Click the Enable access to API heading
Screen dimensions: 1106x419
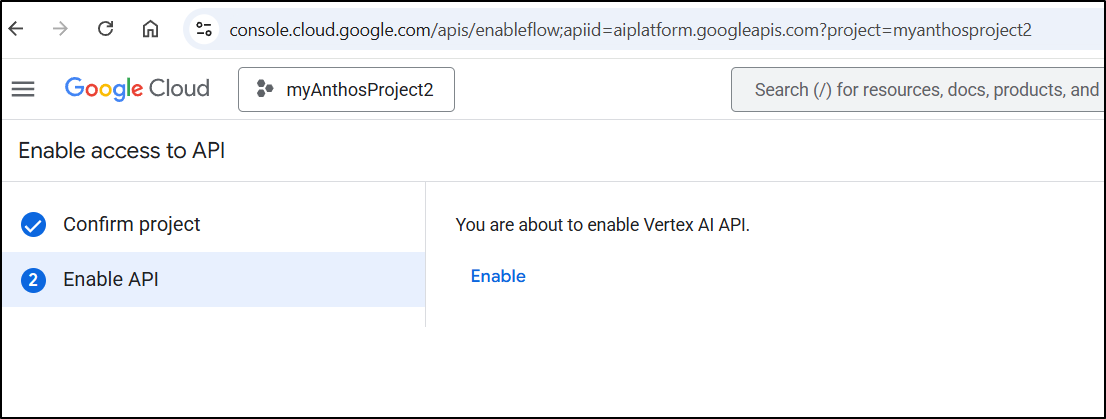click(x=122, y=151)
